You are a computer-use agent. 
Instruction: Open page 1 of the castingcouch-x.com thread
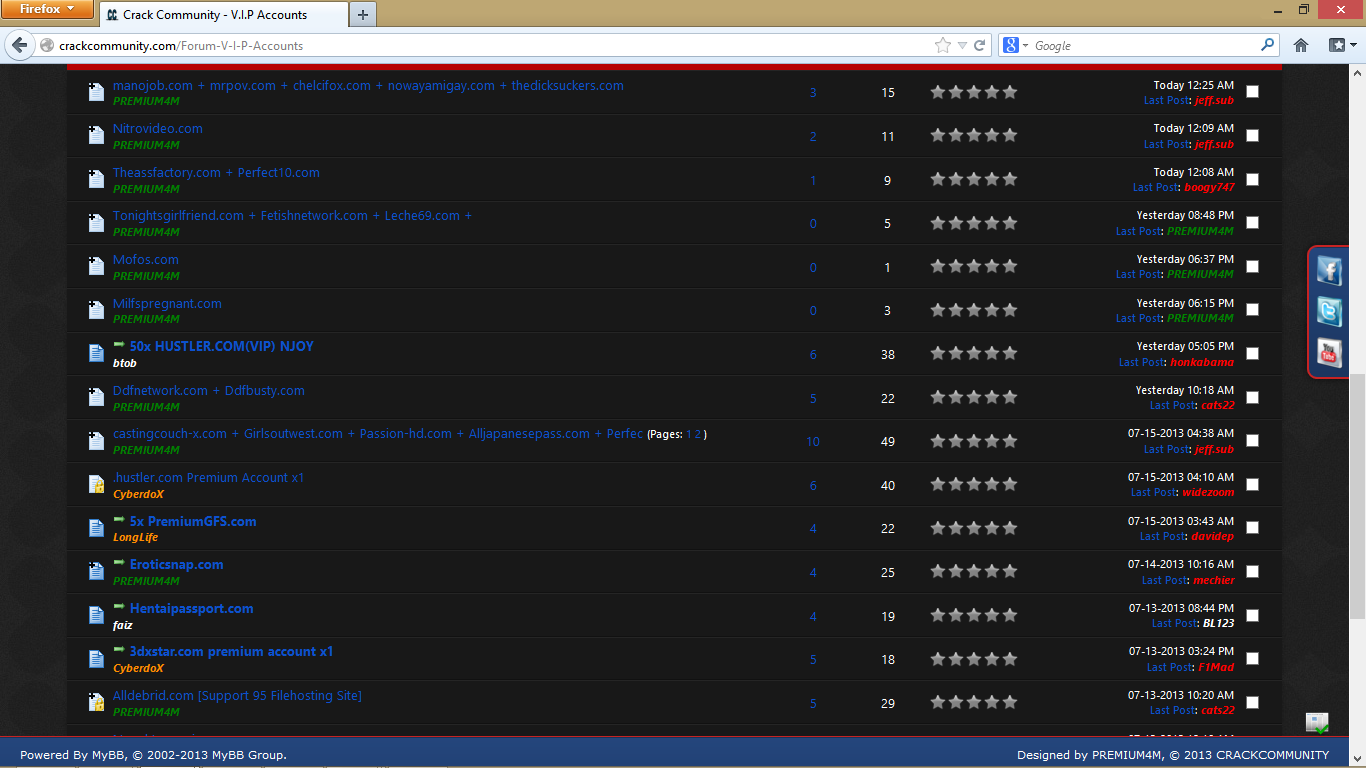[689, 434]
